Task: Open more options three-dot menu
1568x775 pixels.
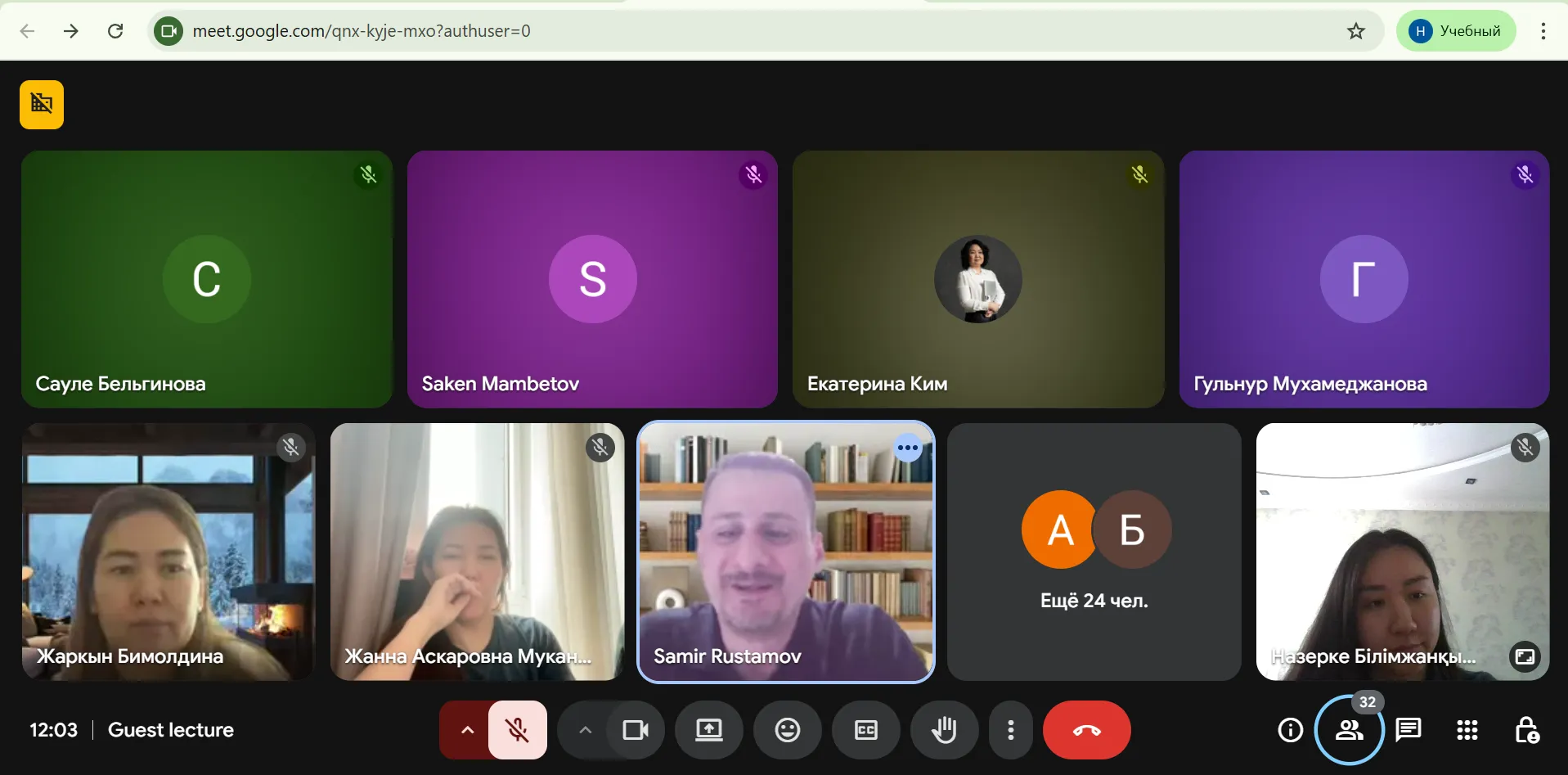Action: coord(1011,730)
